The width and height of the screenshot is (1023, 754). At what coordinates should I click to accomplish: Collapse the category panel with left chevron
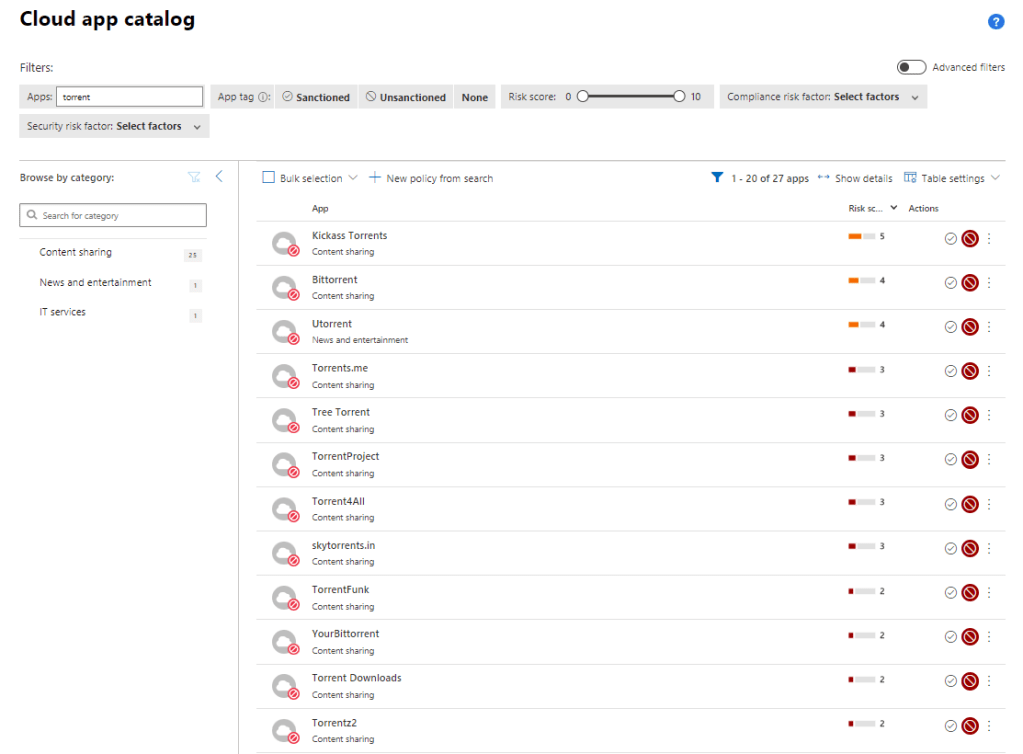tap(219, 177)
